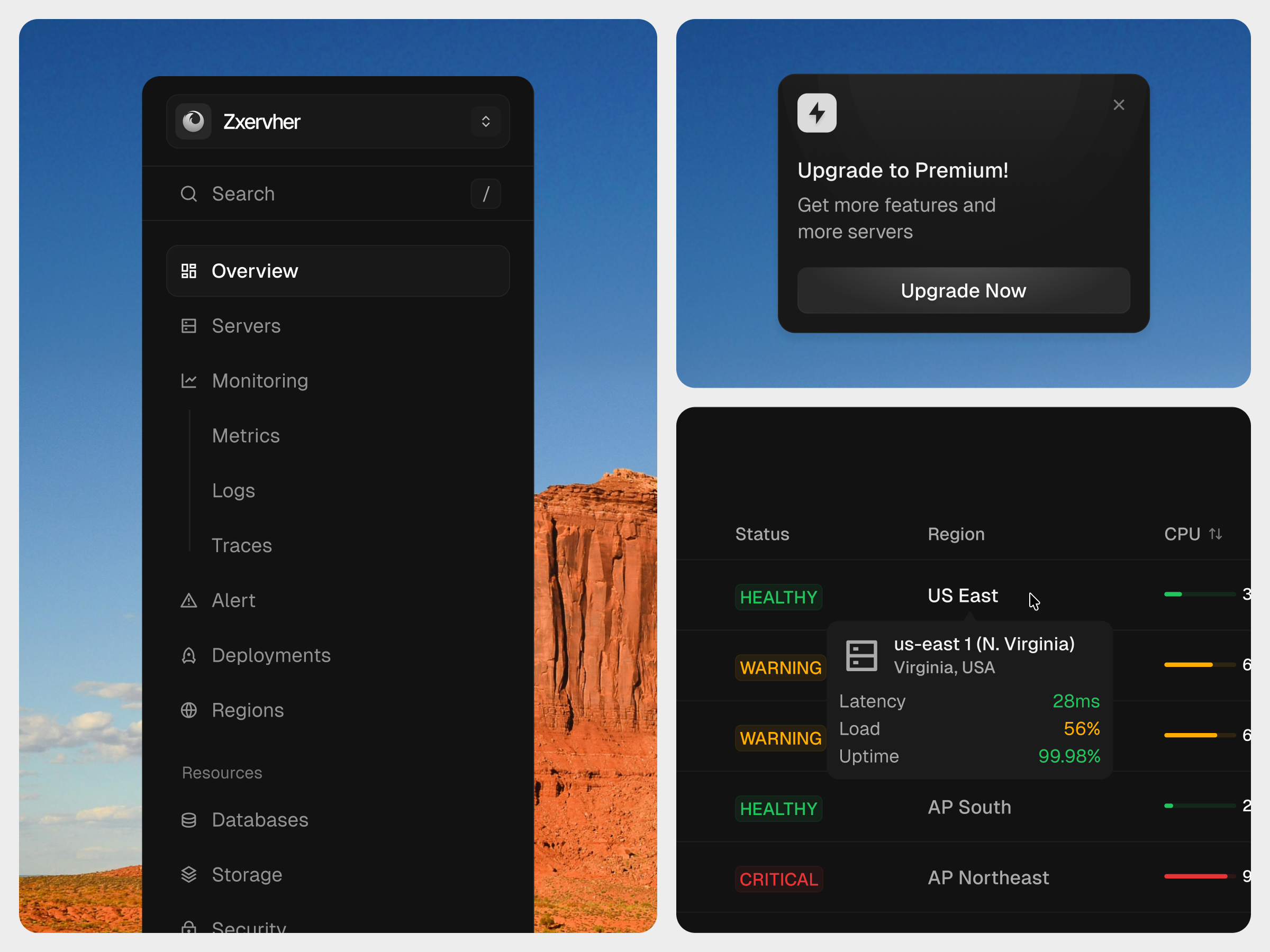Open the Zxervher workspace switcher
This screenshot has height=952, width=1270.
[x=485, y=121]
